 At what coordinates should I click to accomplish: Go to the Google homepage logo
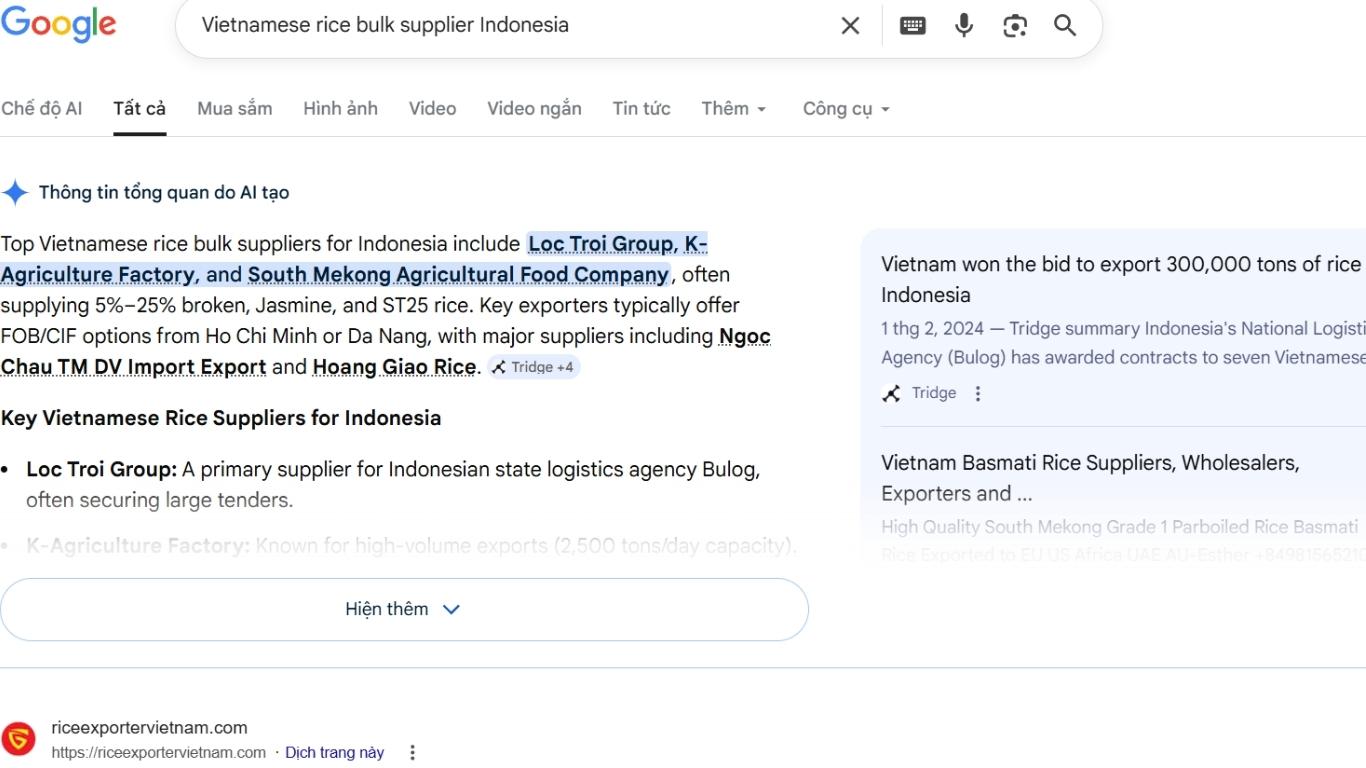pyautogui.click(x=58, y=25)
